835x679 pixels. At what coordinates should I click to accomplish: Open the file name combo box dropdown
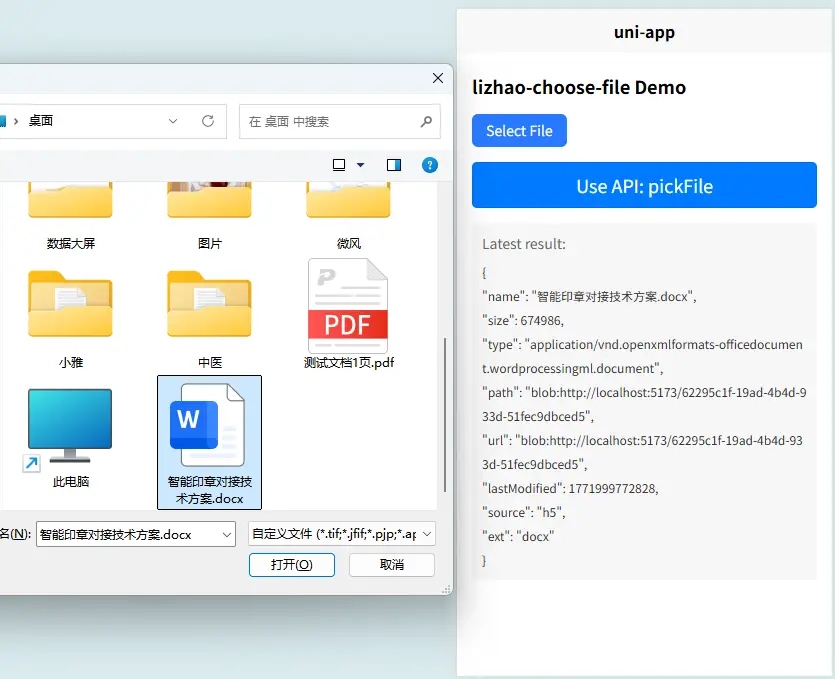point(226,535)
